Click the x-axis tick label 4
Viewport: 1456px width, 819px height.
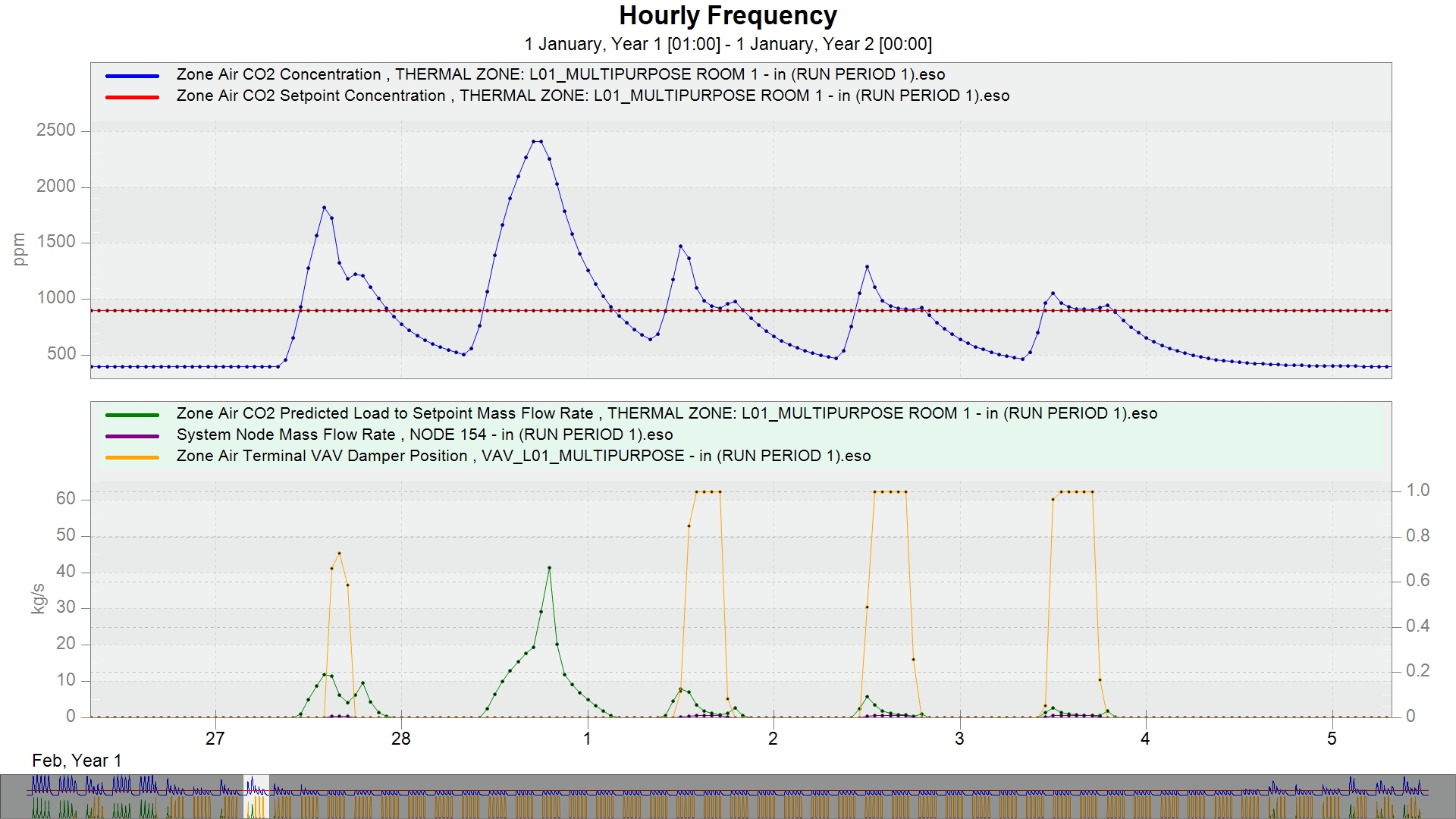click(1145, 739)
